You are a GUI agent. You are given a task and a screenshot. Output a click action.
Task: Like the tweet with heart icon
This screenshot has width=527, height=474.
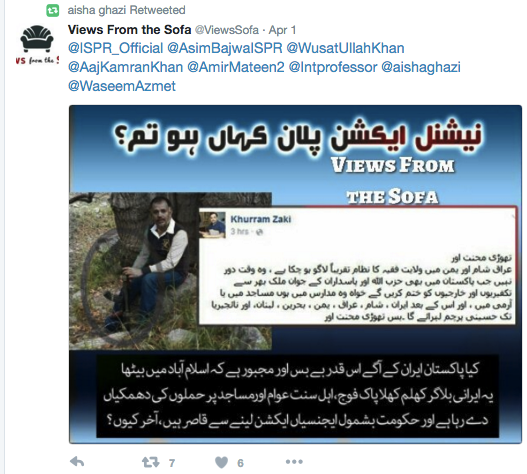[x=221, y=463]
